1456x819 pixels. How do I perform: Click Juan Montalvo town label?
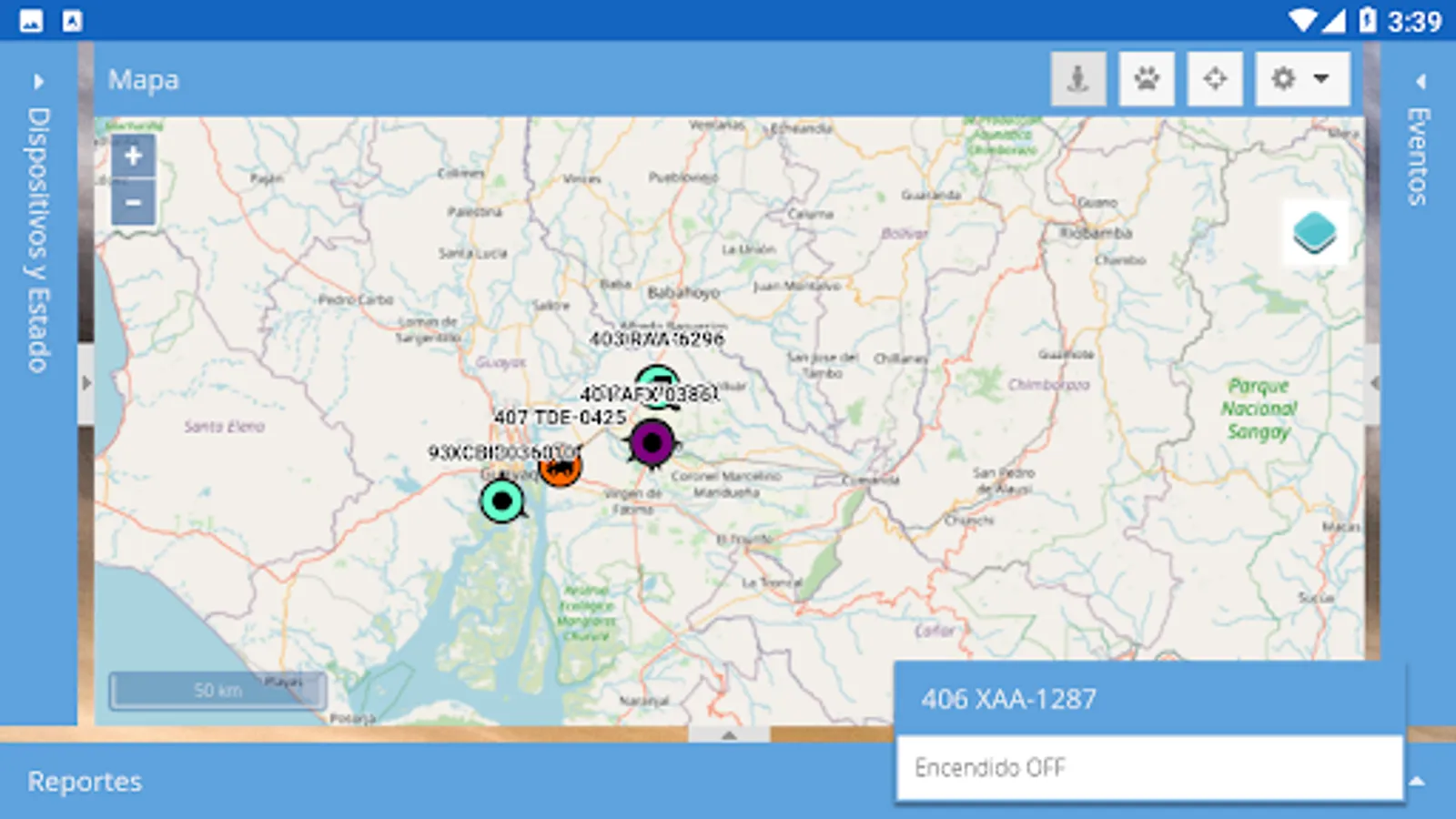click(797, 286)
